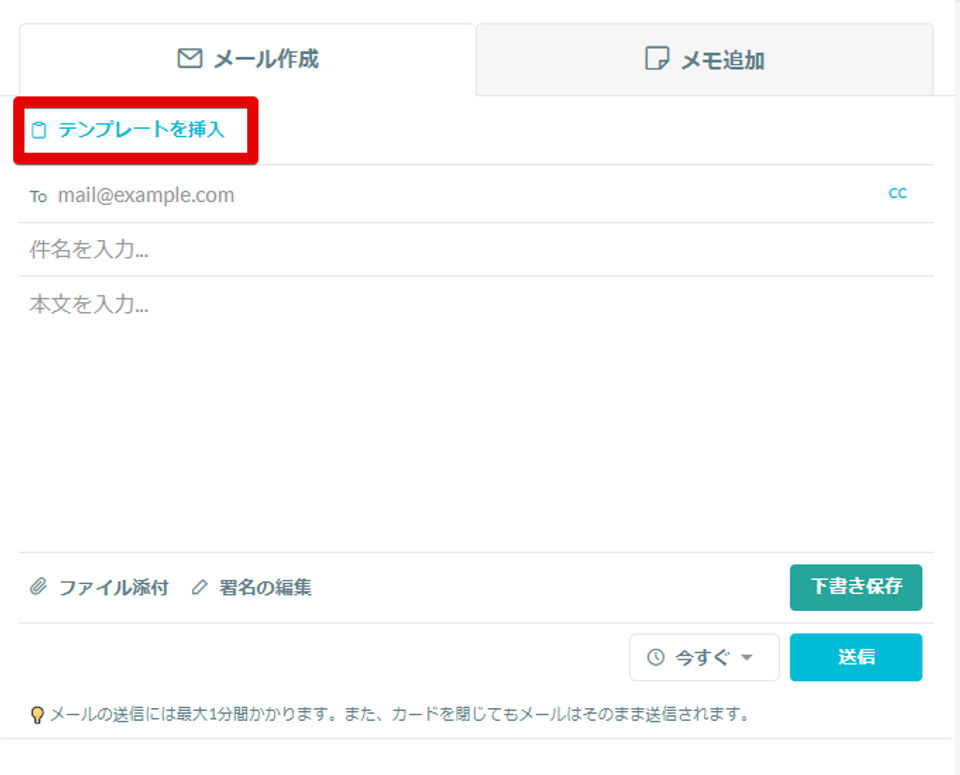
Task: Click the CC link
Action: tap(898, 193)
